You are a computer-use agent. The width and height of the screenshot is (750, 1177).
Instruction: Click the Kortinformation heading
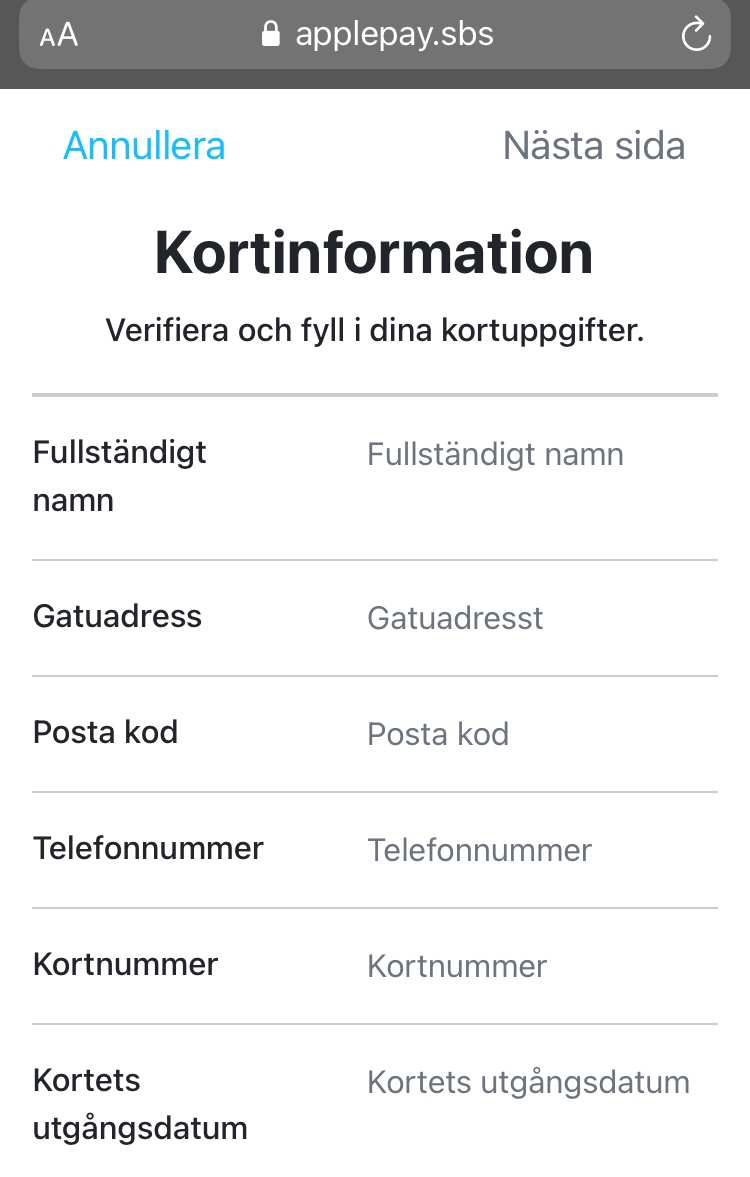tap(375, 252)
